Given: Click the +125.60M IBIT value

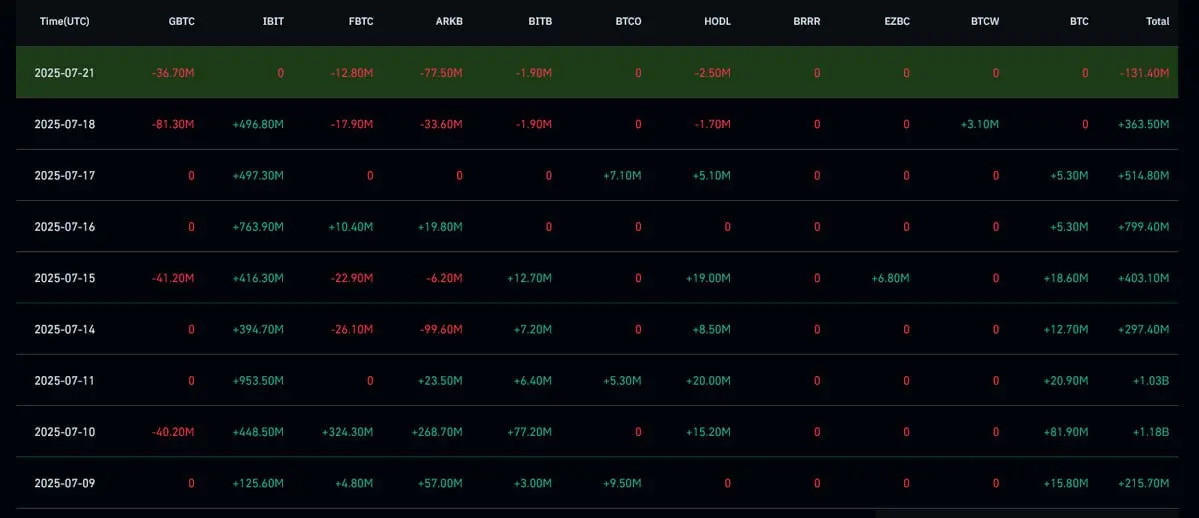Looking at the screenshot, I should pyautogui.click(x=258, y=483).
